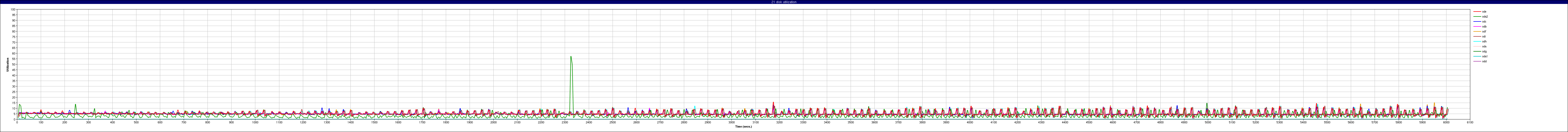This screenshot has height=132, width=1568.
Task: Click the 'Utilization' y-axis label
Action: [x=8, y=65]
